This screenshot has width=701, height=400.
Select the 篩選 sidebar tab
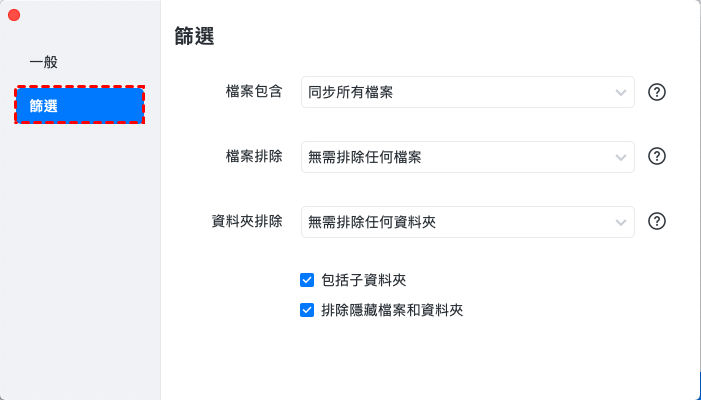[x=80, y=105]
